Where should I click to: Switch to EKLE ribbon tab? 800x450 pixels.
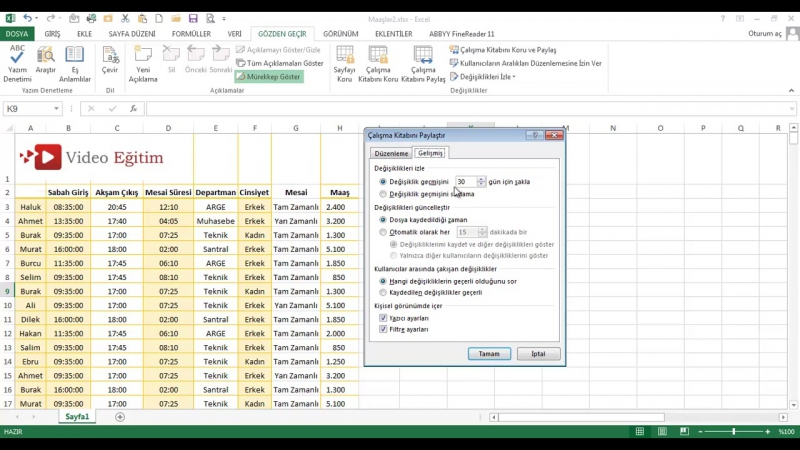(x=84, y=34)
